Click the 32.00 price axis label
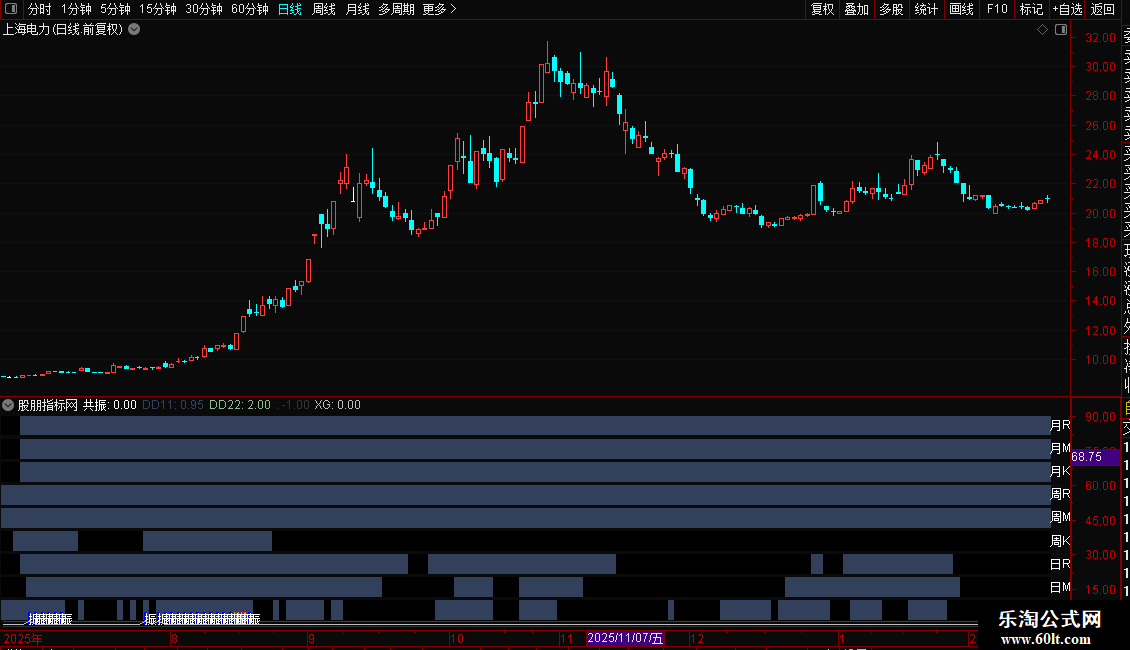This screenshot has height=650, width=1130. (1100, 37)
